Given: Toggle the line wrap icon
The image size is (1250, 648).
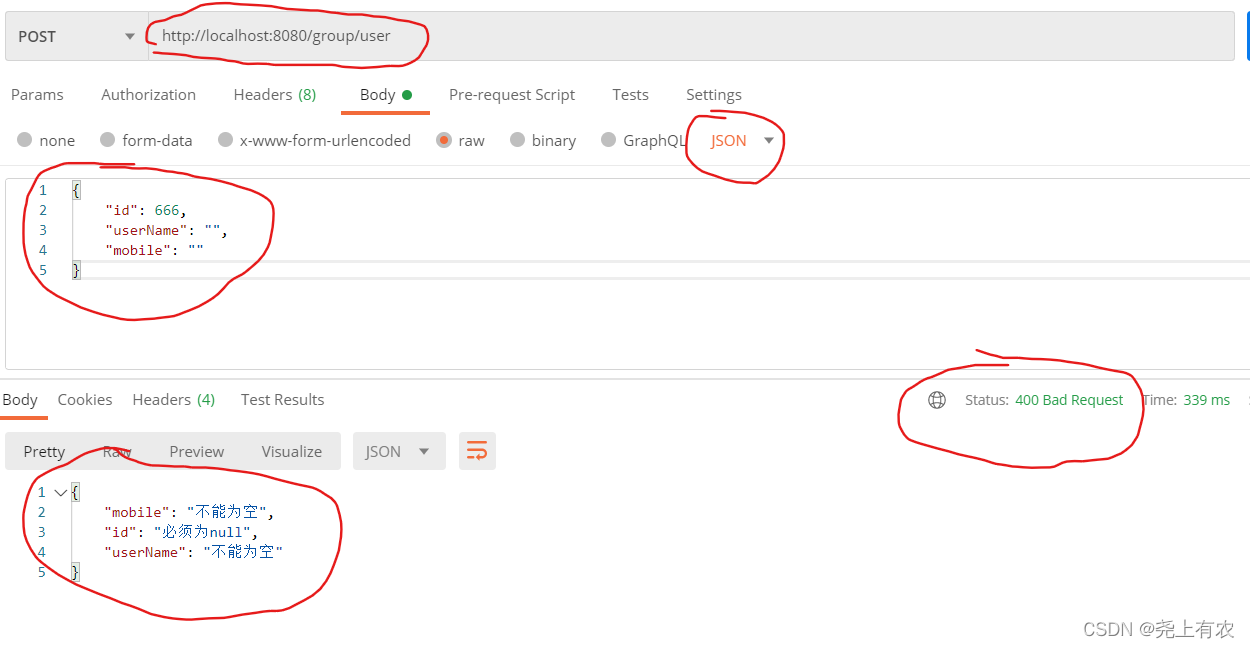Looking at the screenshot, I should (477, 451).
